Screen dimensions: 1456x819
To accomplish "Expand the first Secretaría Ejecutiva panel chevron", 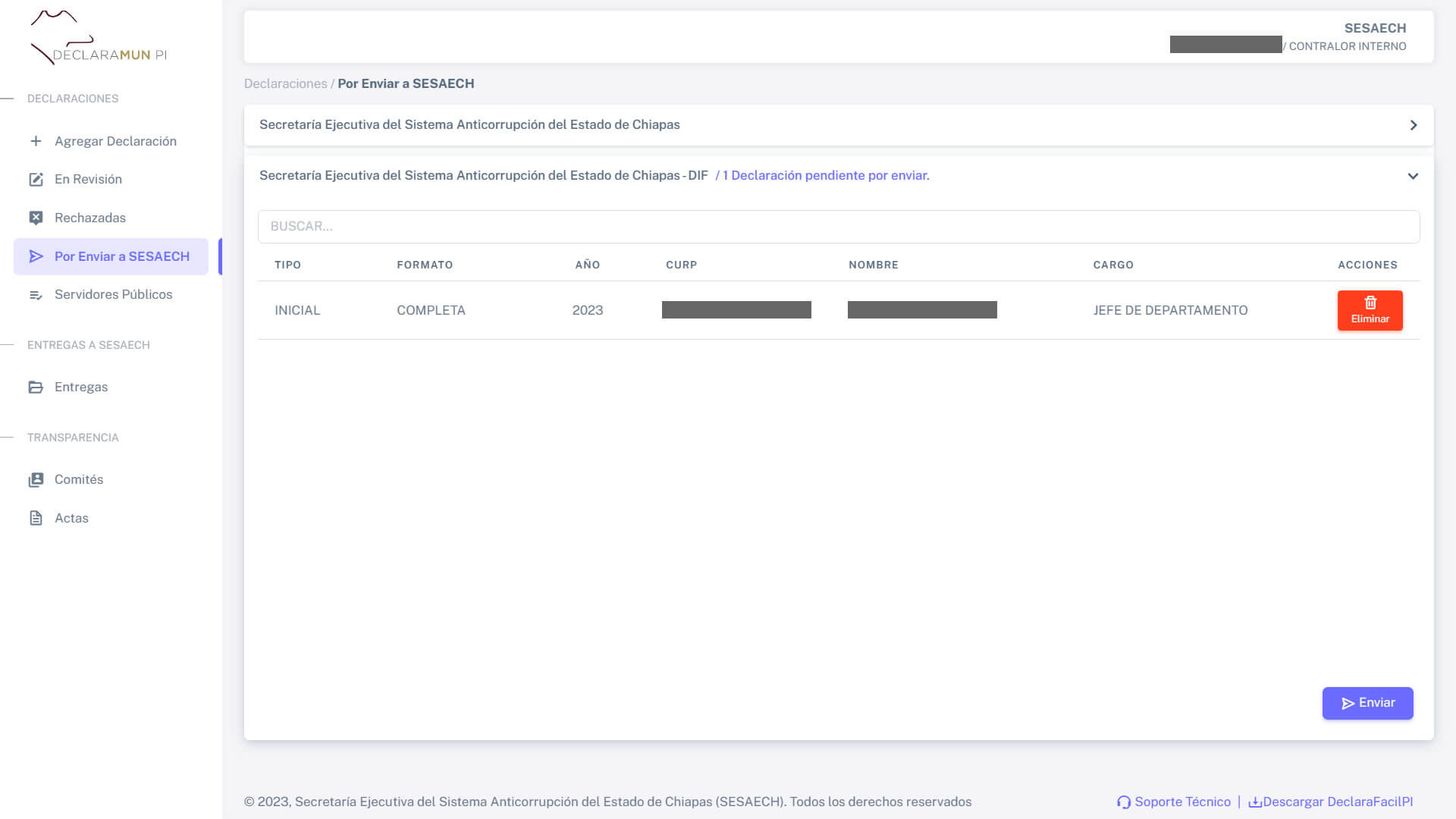I will click(1414, 125).
